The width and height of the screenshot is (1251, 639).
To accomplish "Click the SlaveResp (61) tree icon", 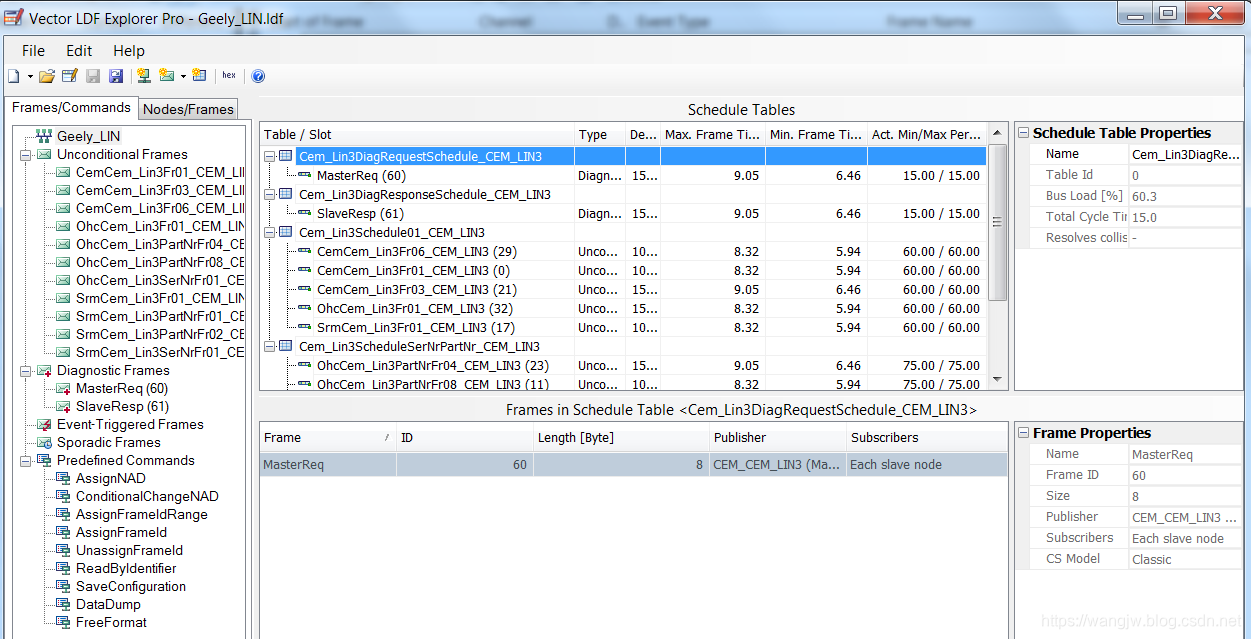I will [x=63, y=407].
